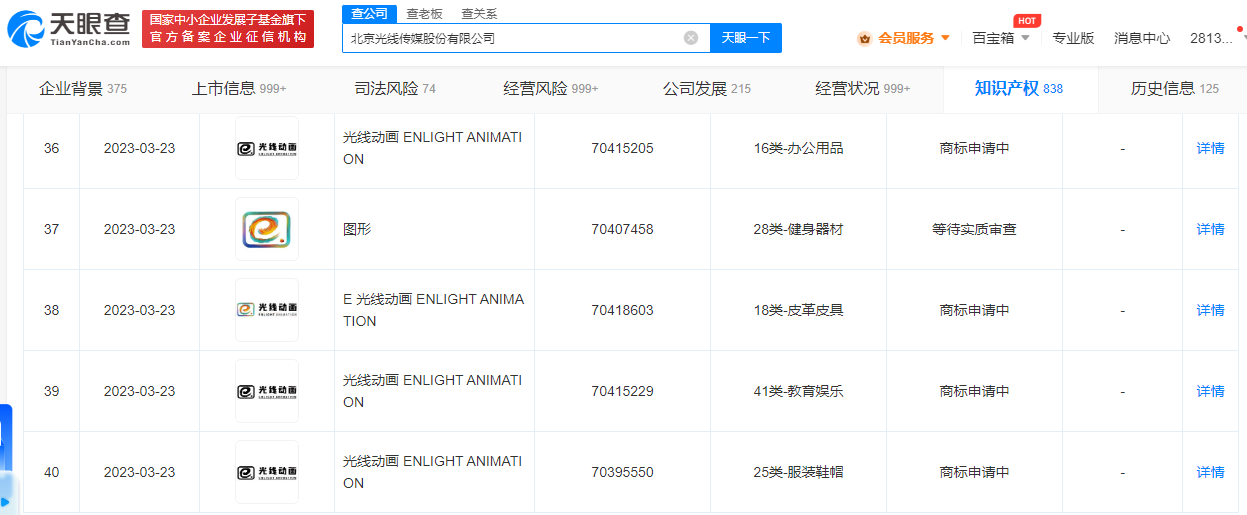Viewport: 1247px width, 515px height.
Task: Open the trademark thumbnail in row 40
Action: tap(267, 472)
